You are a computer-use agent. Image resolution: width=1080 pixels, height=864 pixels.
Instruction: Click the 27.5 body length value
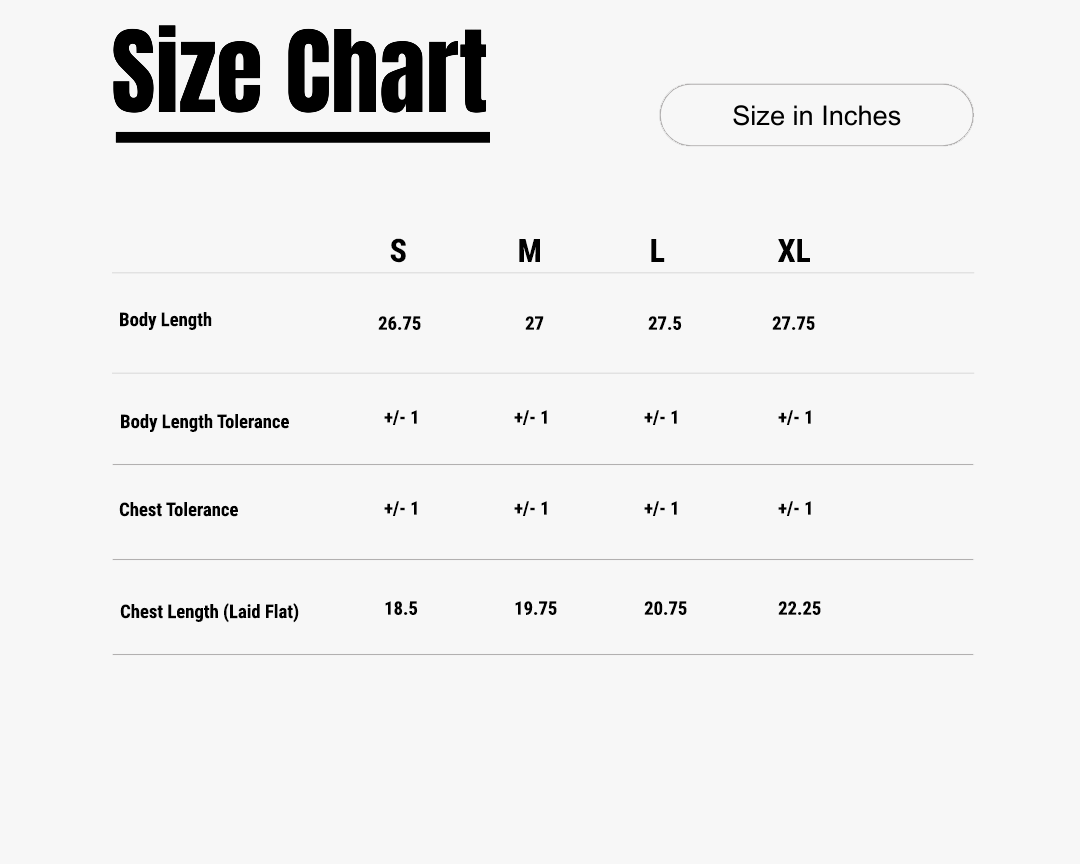click(x=664, y=323)
